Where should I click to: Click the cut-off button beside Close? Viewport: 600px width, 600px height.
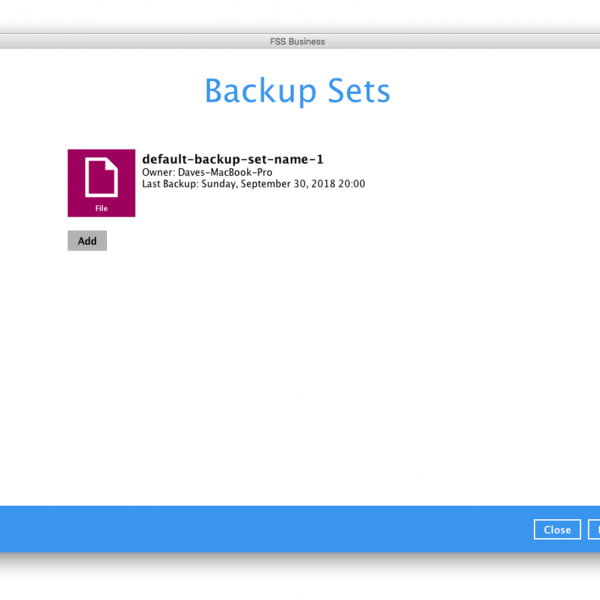(x=594, y=530)
